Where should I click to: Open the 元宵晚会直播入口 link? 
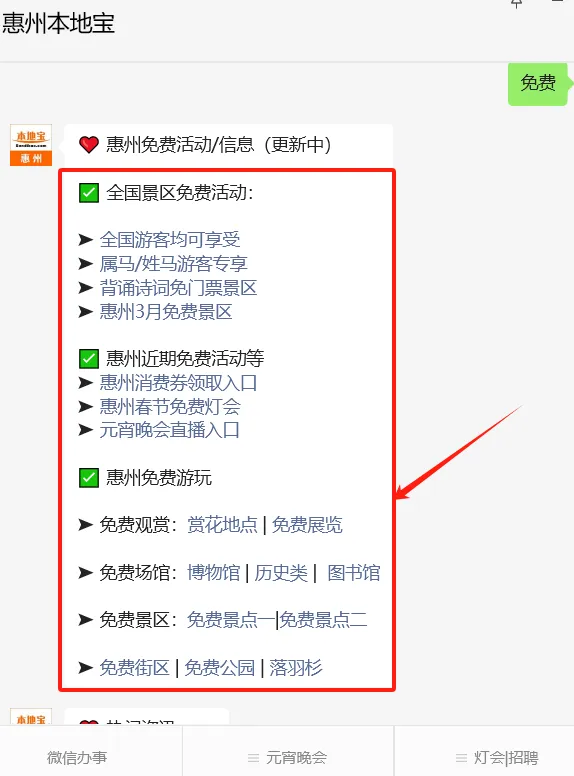(169, 430)
